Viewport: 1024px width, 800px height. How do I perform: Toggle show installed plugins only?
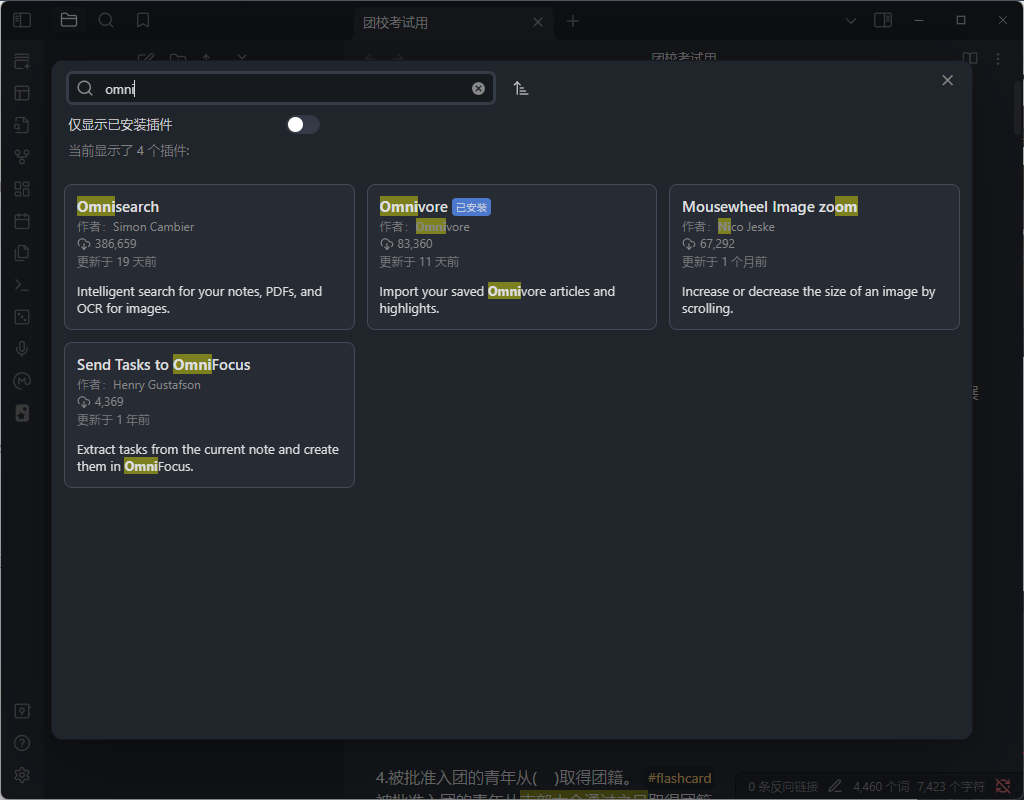[303, 125]
